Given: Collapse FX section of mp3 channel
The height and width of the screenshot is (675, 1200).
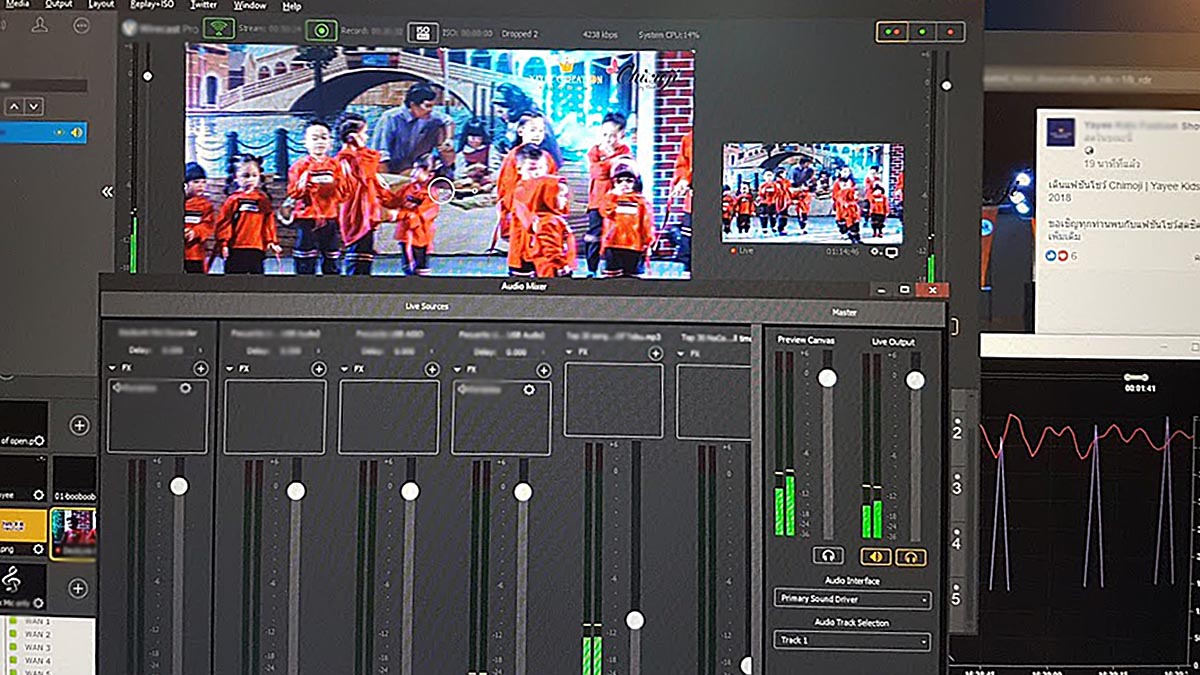Looking at the screenshot, I should coord(570,352).
